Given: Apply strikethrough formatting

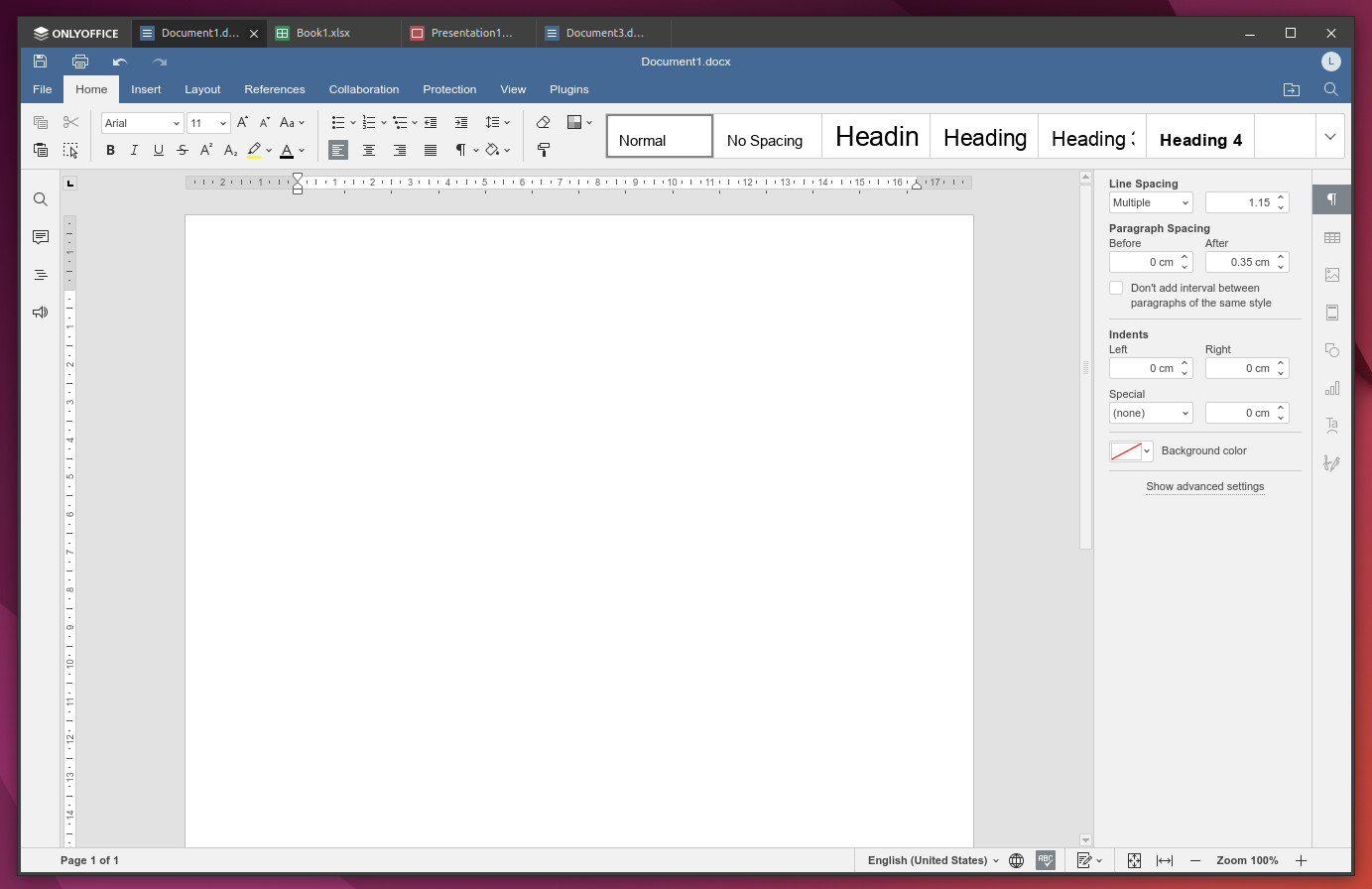Looking at the screenshot, I should coord(183,150).
